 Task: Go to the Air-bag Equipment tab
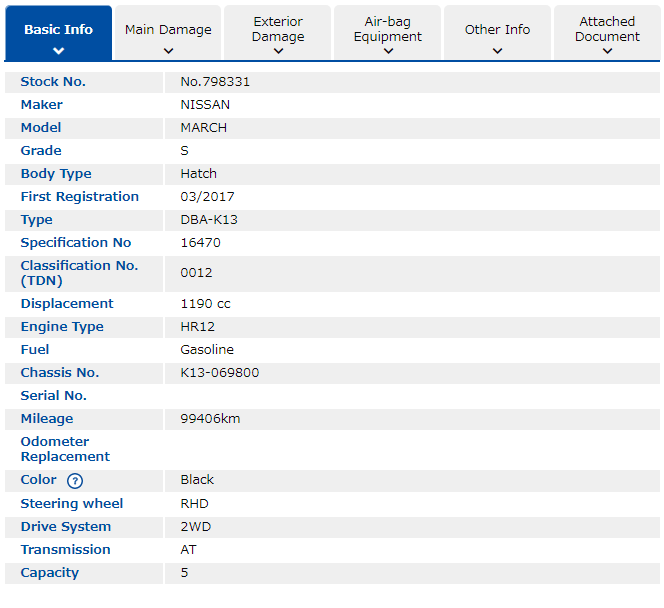pyautogui.click(x=388, y=29)
